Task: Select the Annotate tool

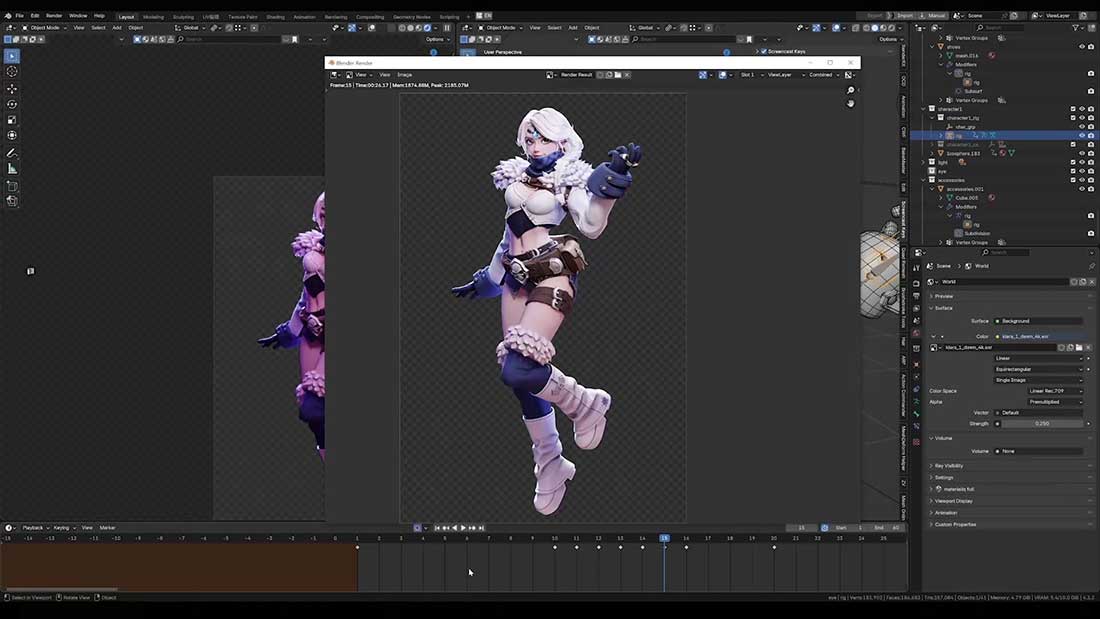Action: 12,153
